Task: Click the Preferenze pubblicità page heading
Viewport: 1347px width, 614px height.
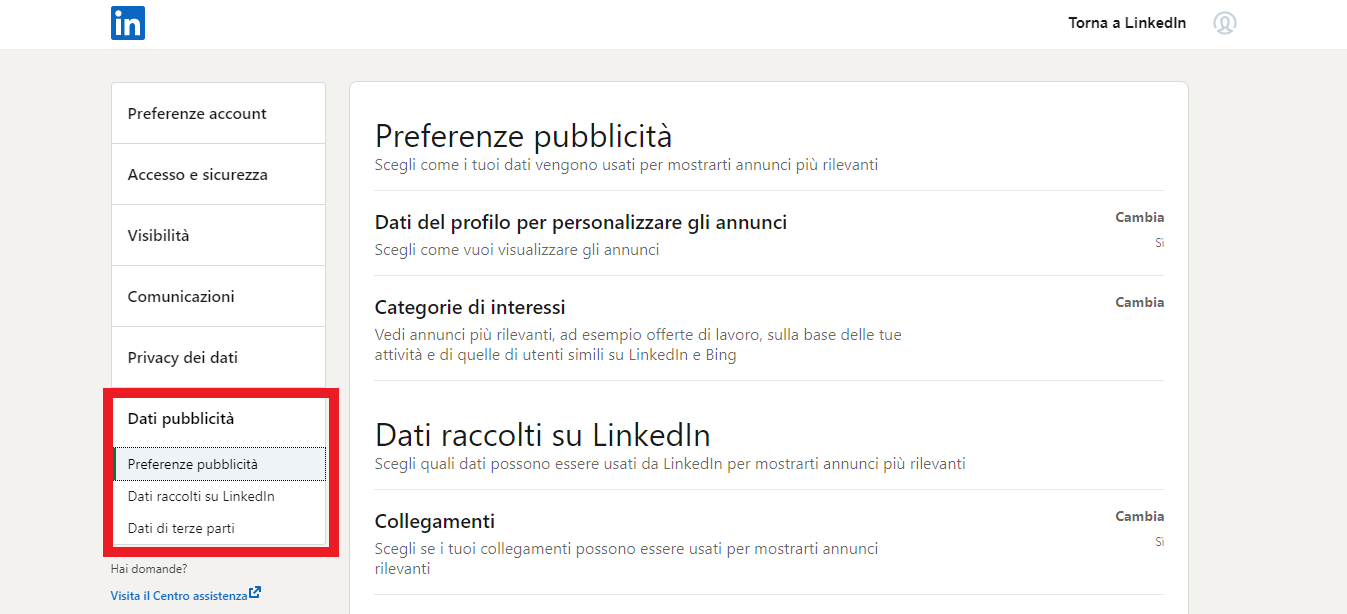Action: tap(523, 135)
